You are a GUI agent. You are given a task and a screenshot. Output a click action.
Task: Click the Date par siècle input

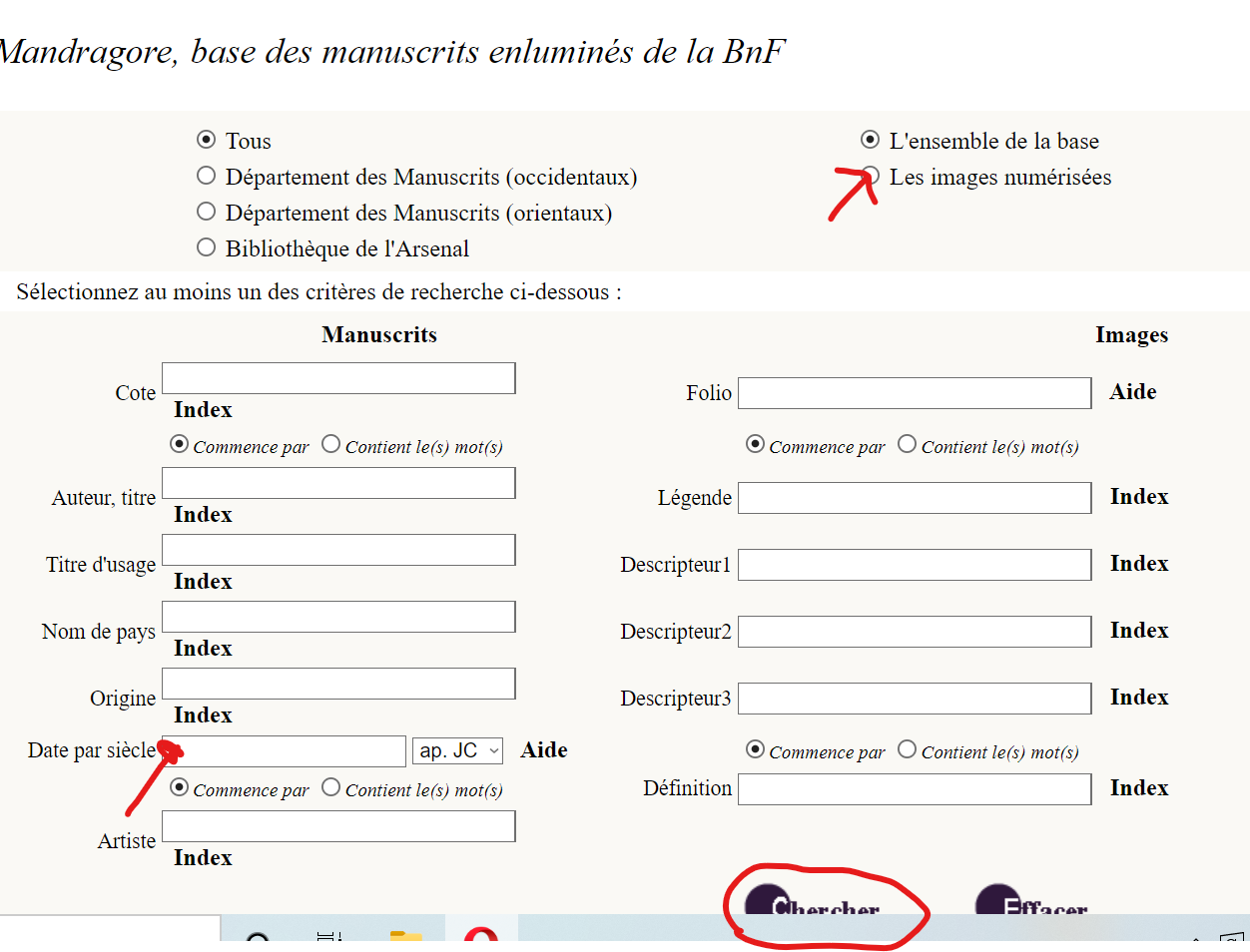(284, 751)
